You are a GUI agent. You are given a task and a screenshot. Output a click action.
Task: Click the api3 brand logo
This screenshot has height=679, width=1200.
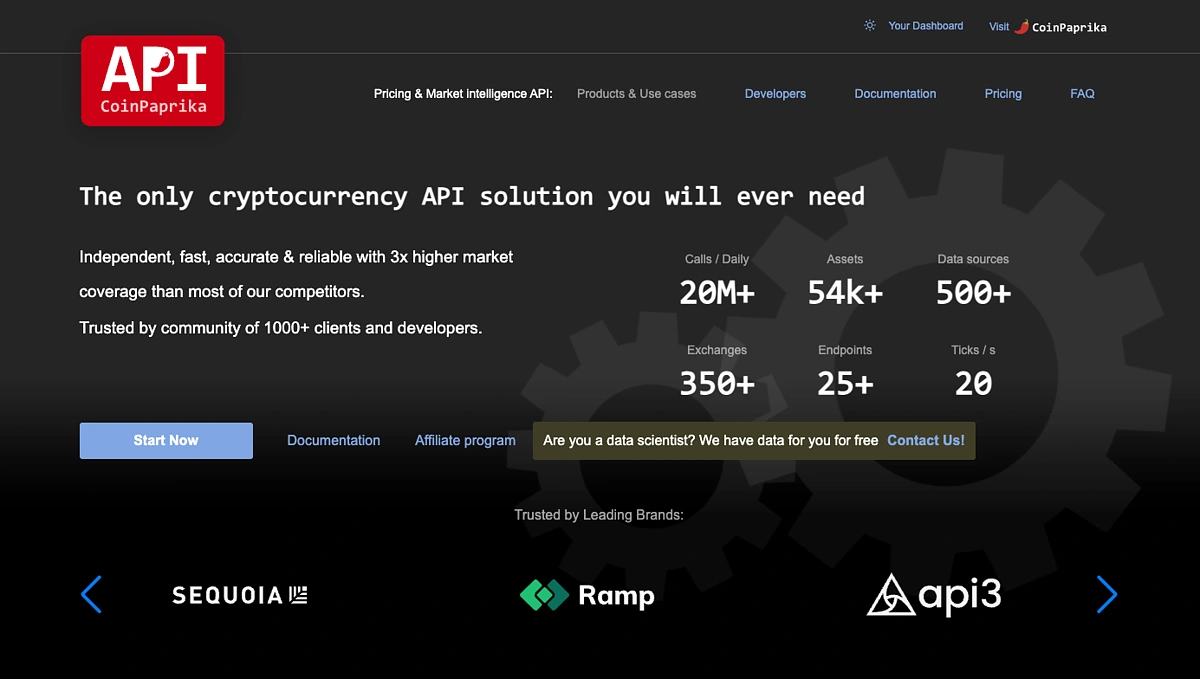pyautogui.click(x=933, y=595)
